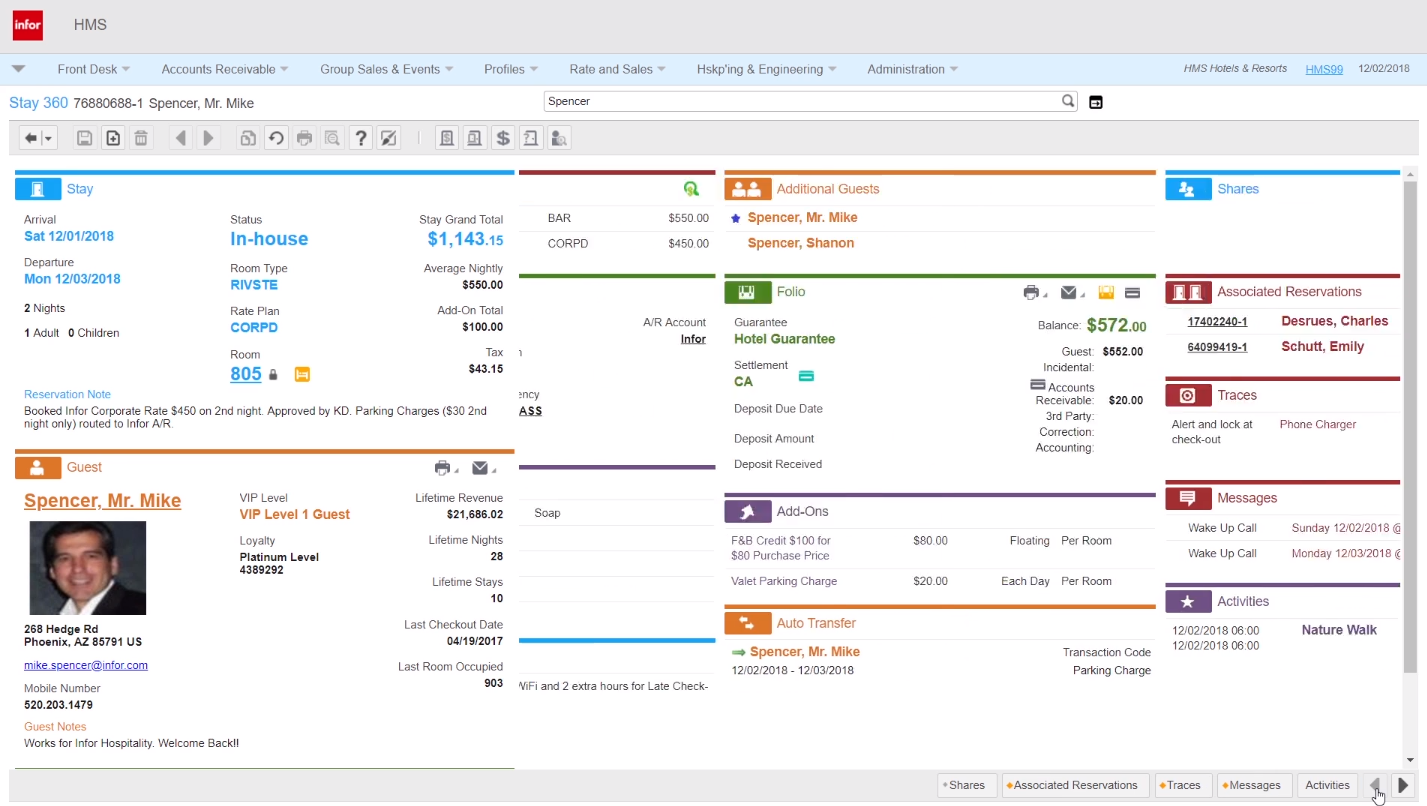Click the email icon in the Folio panel
The image size is (1427, 806).
point(1067,292)
